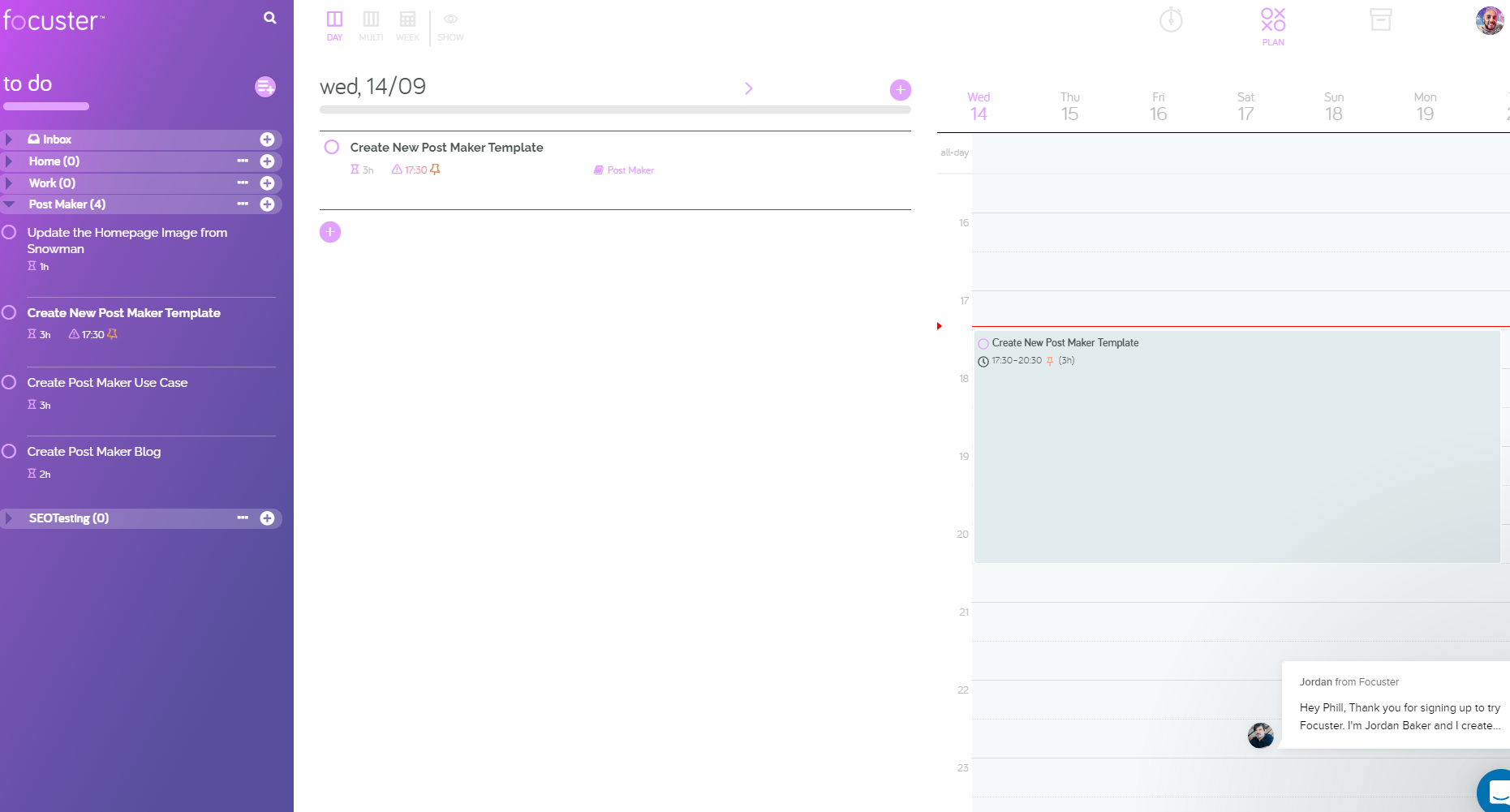Image resolution: width=1510 pixels, height=812 pixels.
Task: Open Post Maker list options menu
Action: point(243,204)
